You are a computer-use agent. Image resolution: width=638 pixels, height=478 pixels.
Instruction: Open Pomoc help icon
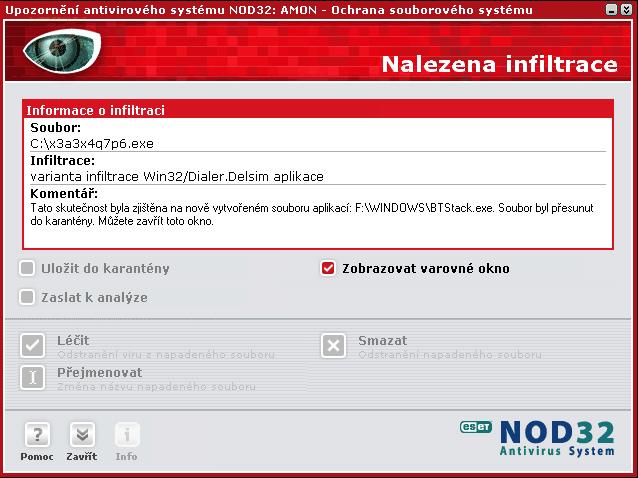click(x=37, y=434)
